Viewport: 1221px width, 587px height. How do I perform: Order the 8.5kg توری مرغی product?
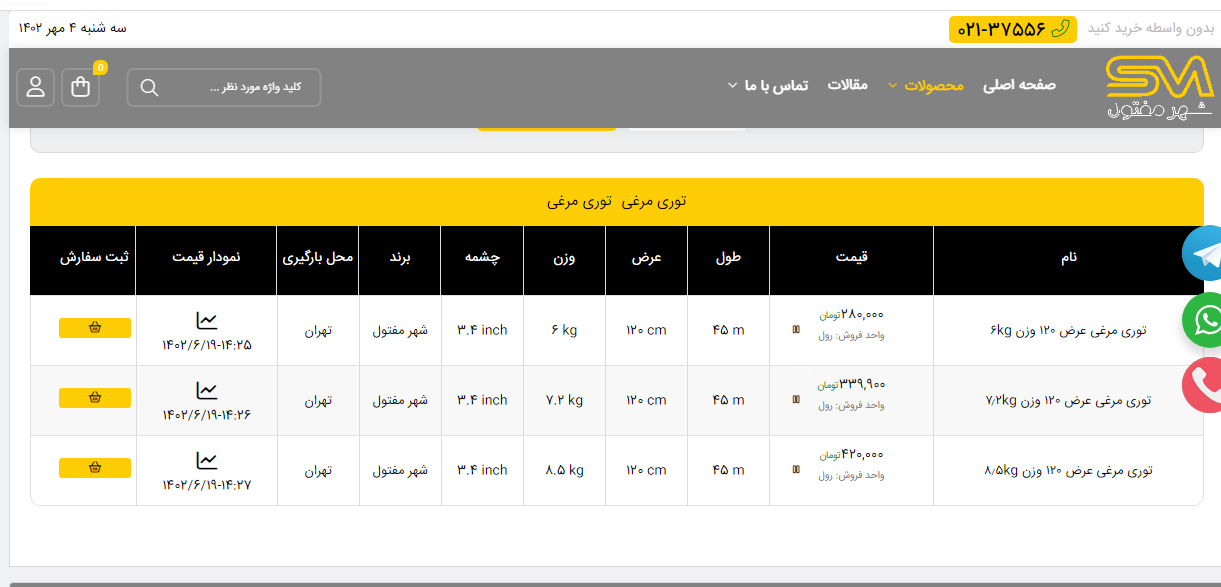(x=95, y=468)
